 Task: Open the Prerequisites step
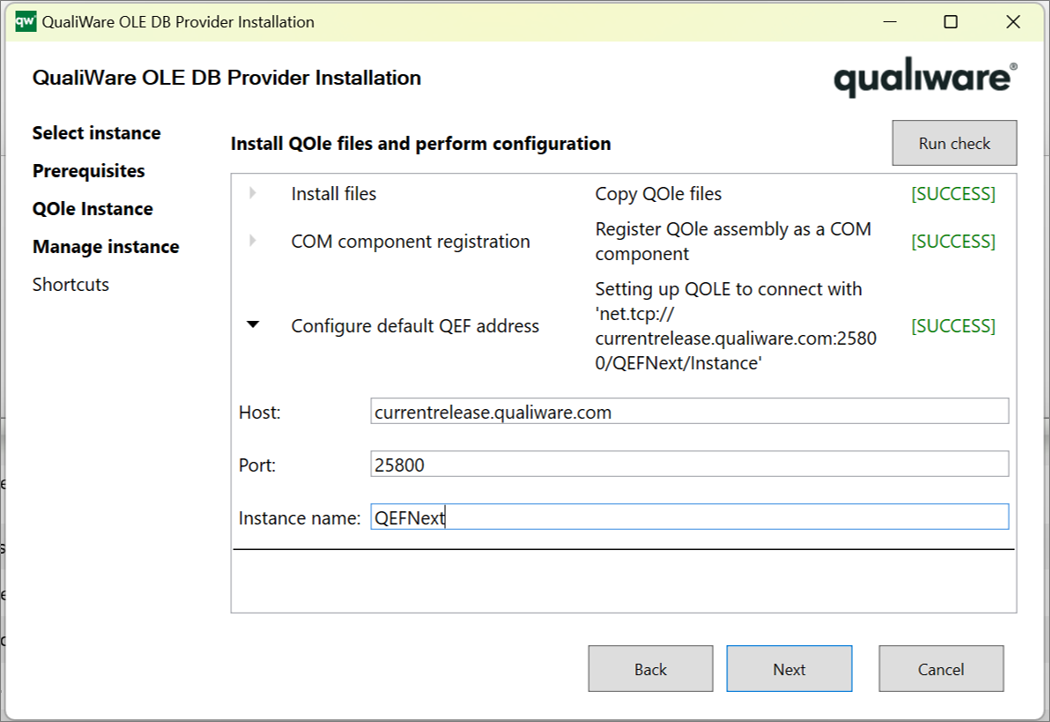coord(88,171)
